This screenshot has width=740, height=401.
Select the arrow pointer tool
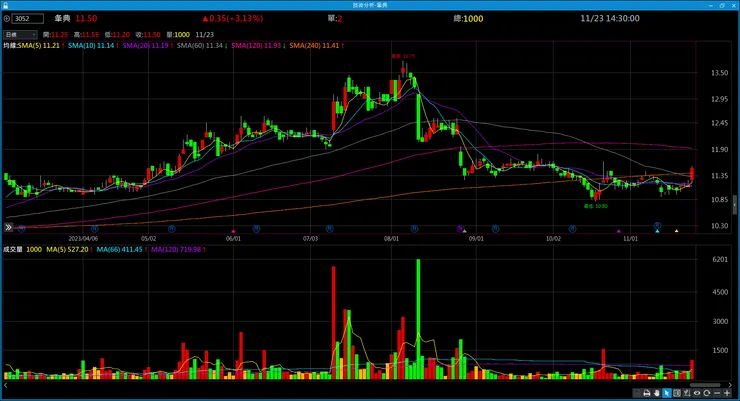point(667,393)
